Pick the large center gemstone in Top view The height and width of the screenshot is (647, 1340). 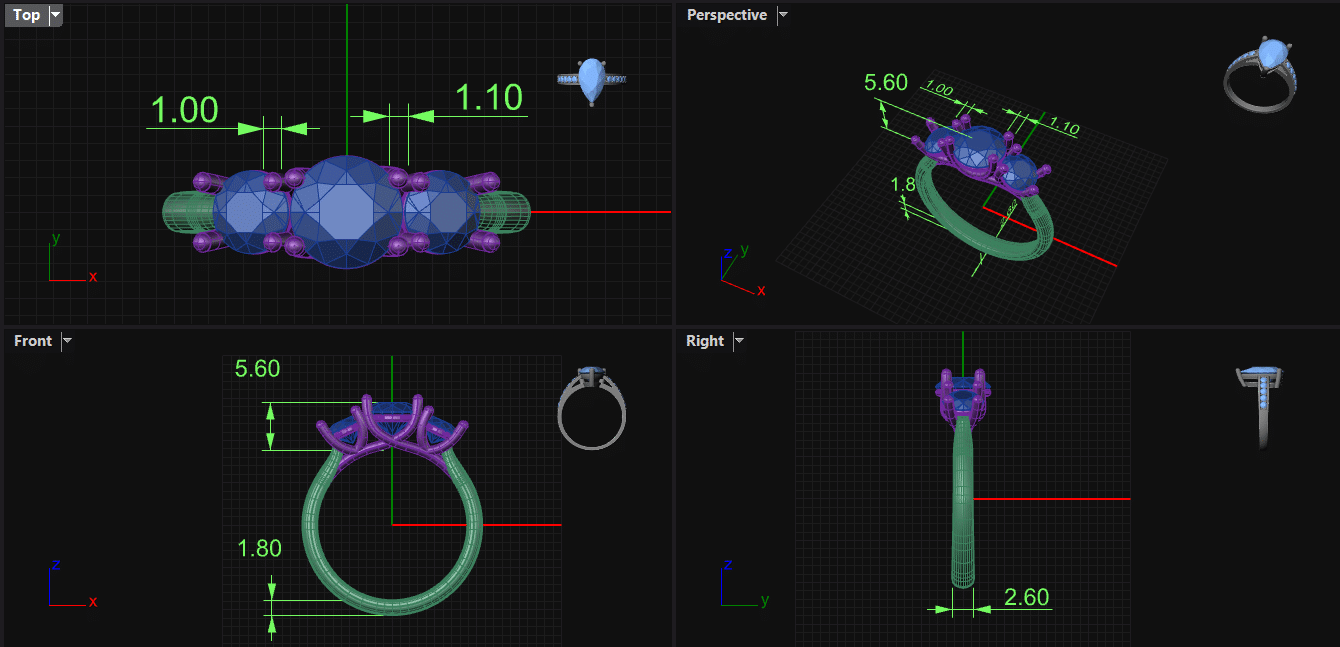pyautogui.click(x=345, y=212)
